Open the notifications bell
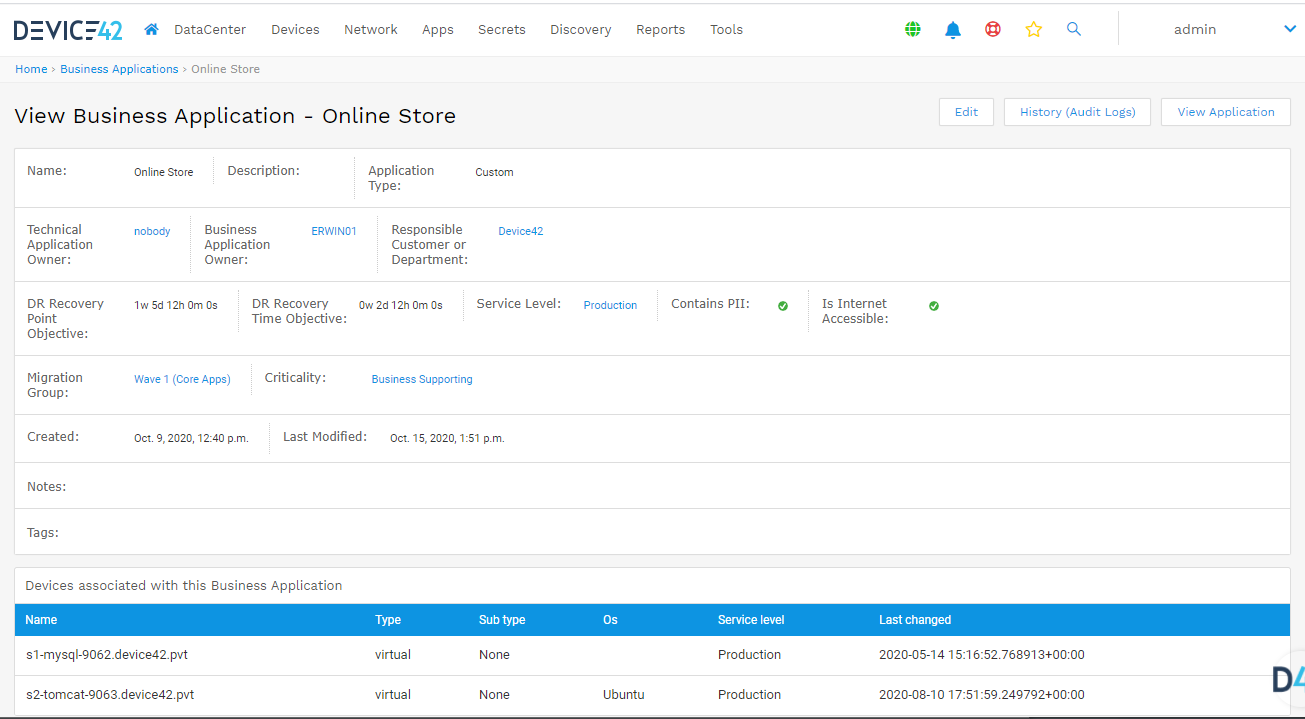Screen dimensions: 1305x719 (953, 30)
